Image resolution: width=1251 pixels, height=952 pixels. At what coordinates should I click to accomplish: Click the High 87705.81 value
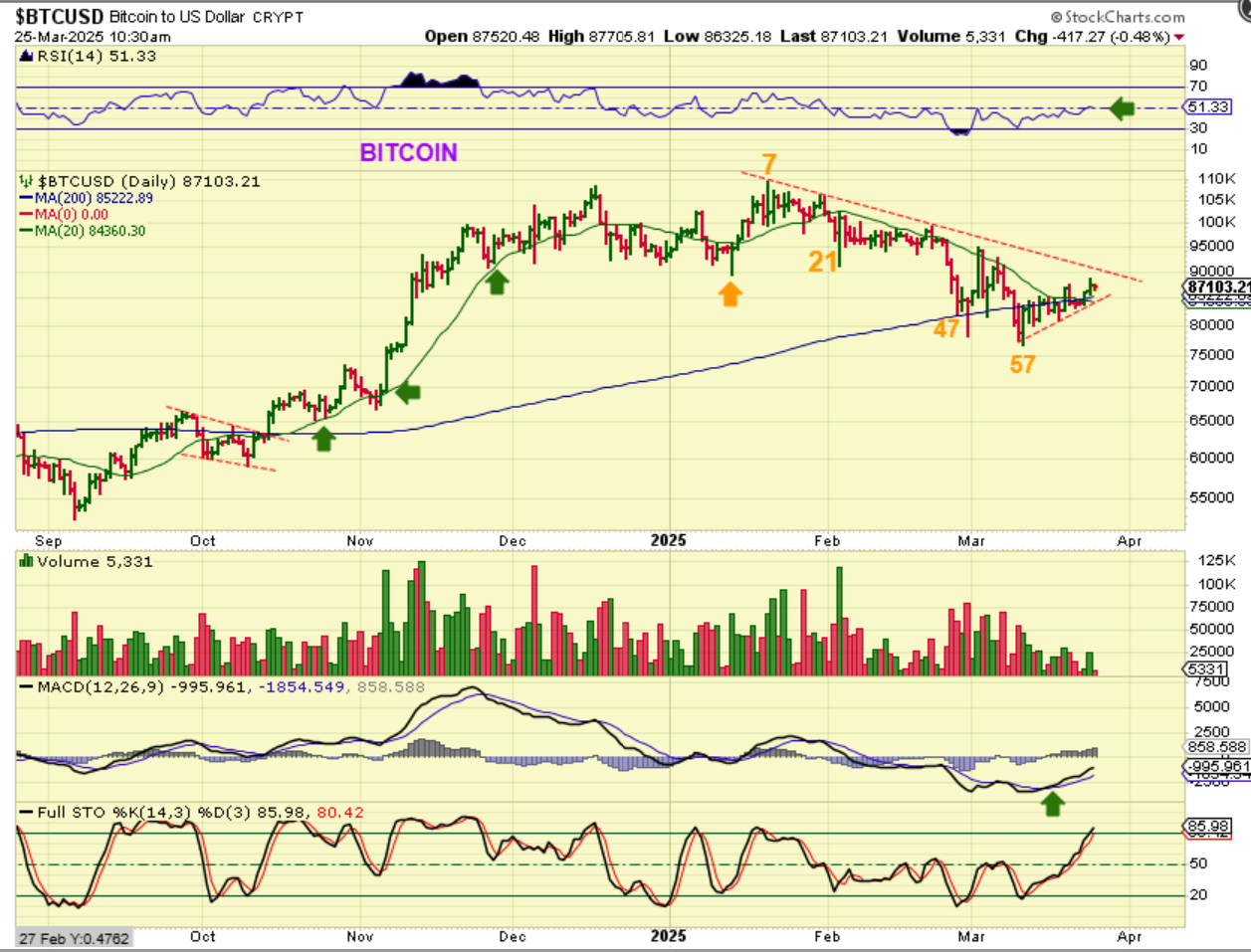click(x=601, y=37)
